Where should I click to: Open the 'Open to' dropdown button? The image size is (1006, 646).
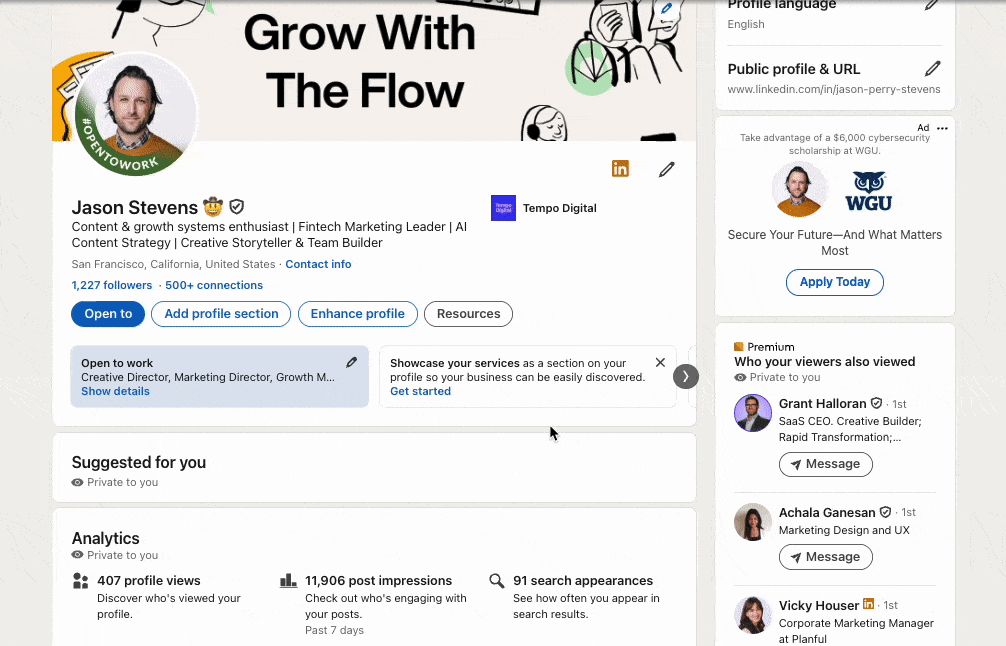108,314
